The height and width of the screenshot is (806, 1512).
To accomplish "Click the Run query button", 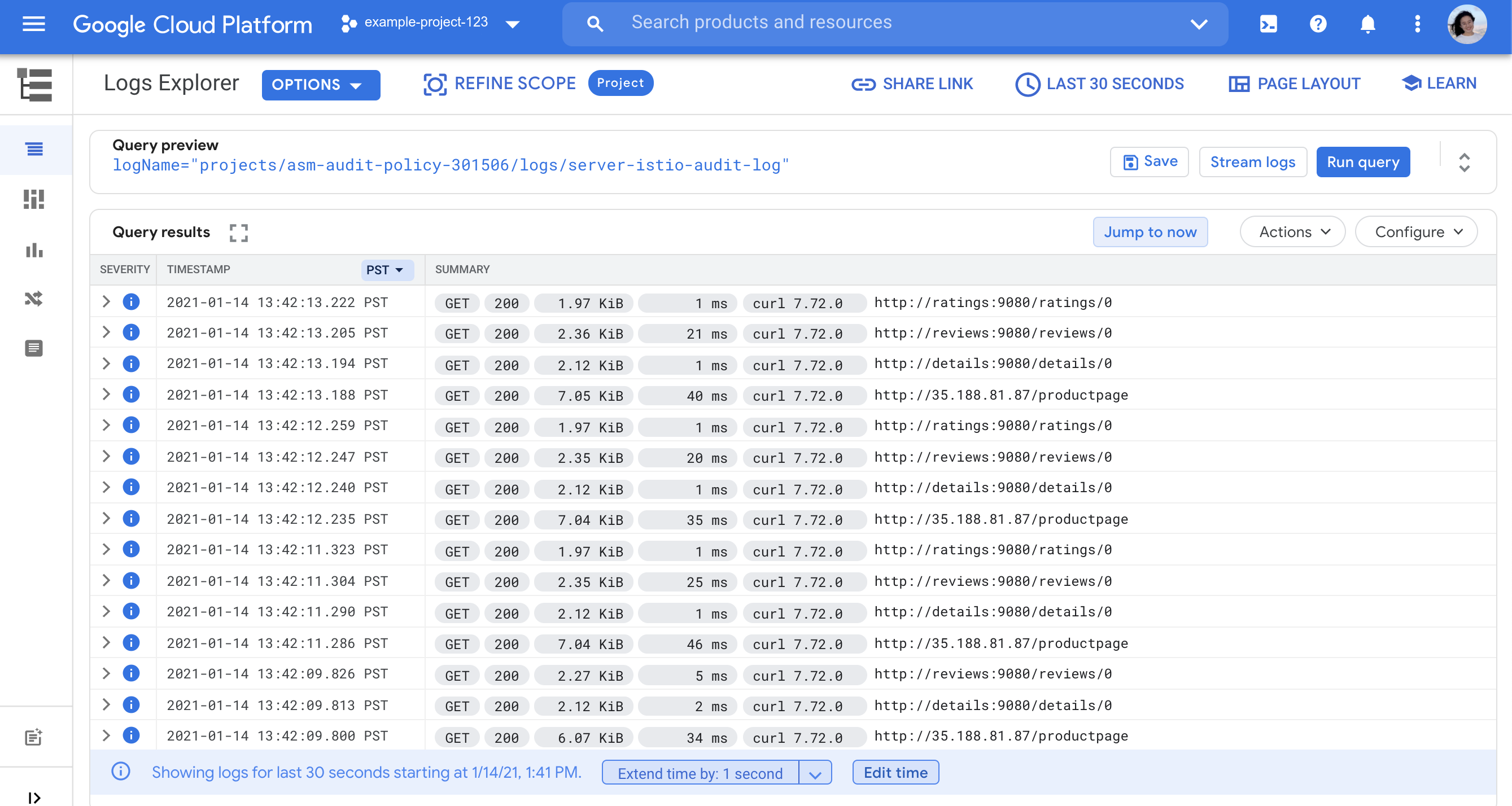I will pos(1362,161).
